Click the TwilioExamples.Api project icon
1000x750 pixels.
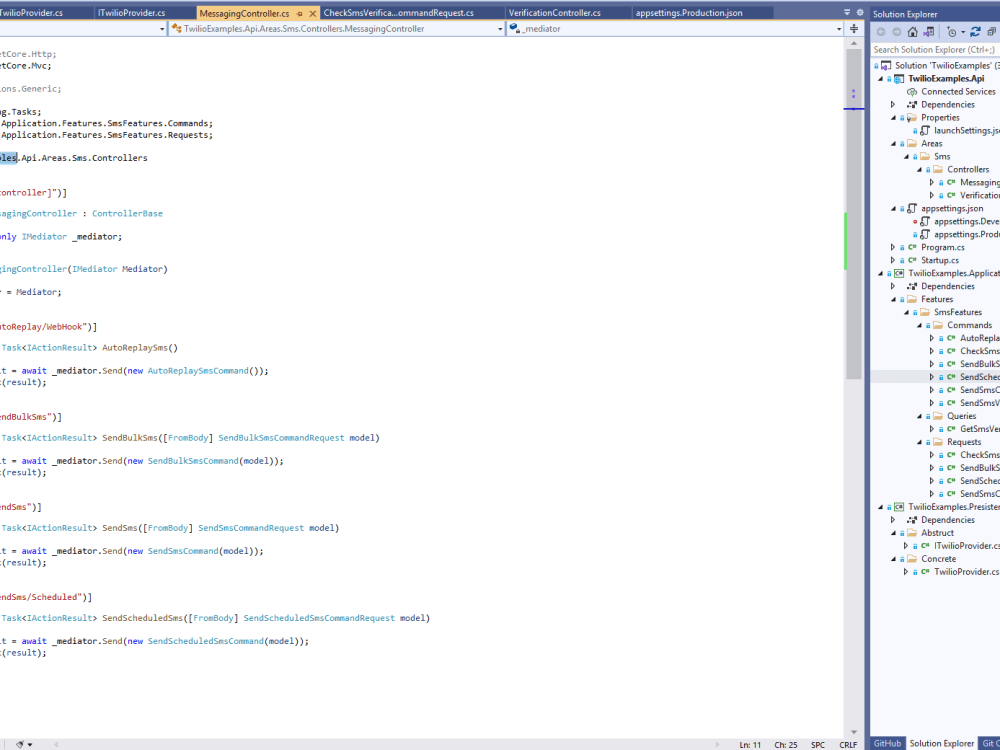coord(899,78)
